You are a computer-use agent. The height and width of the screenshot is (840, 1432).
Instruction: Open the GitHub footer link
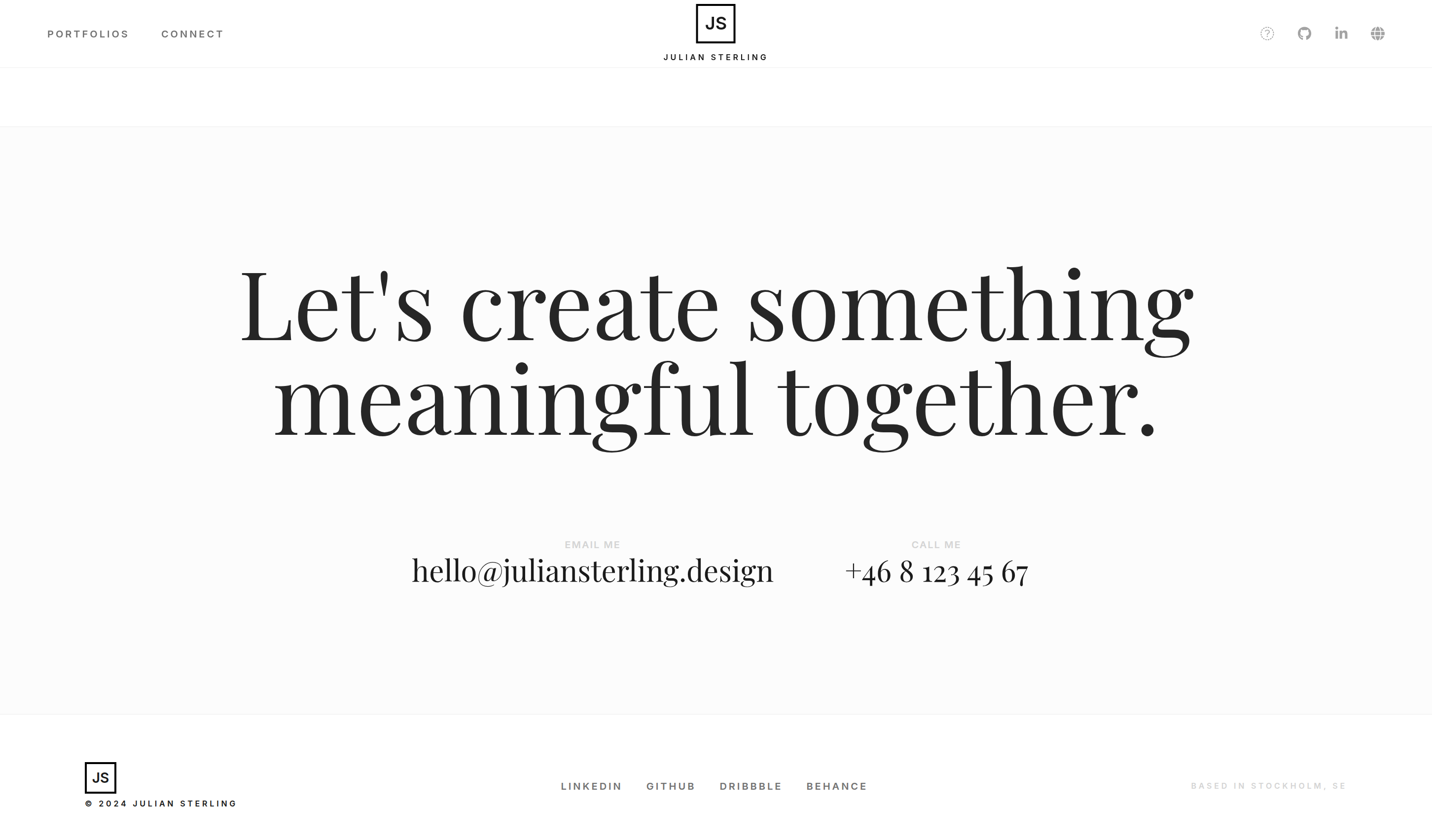coord(671,786)
